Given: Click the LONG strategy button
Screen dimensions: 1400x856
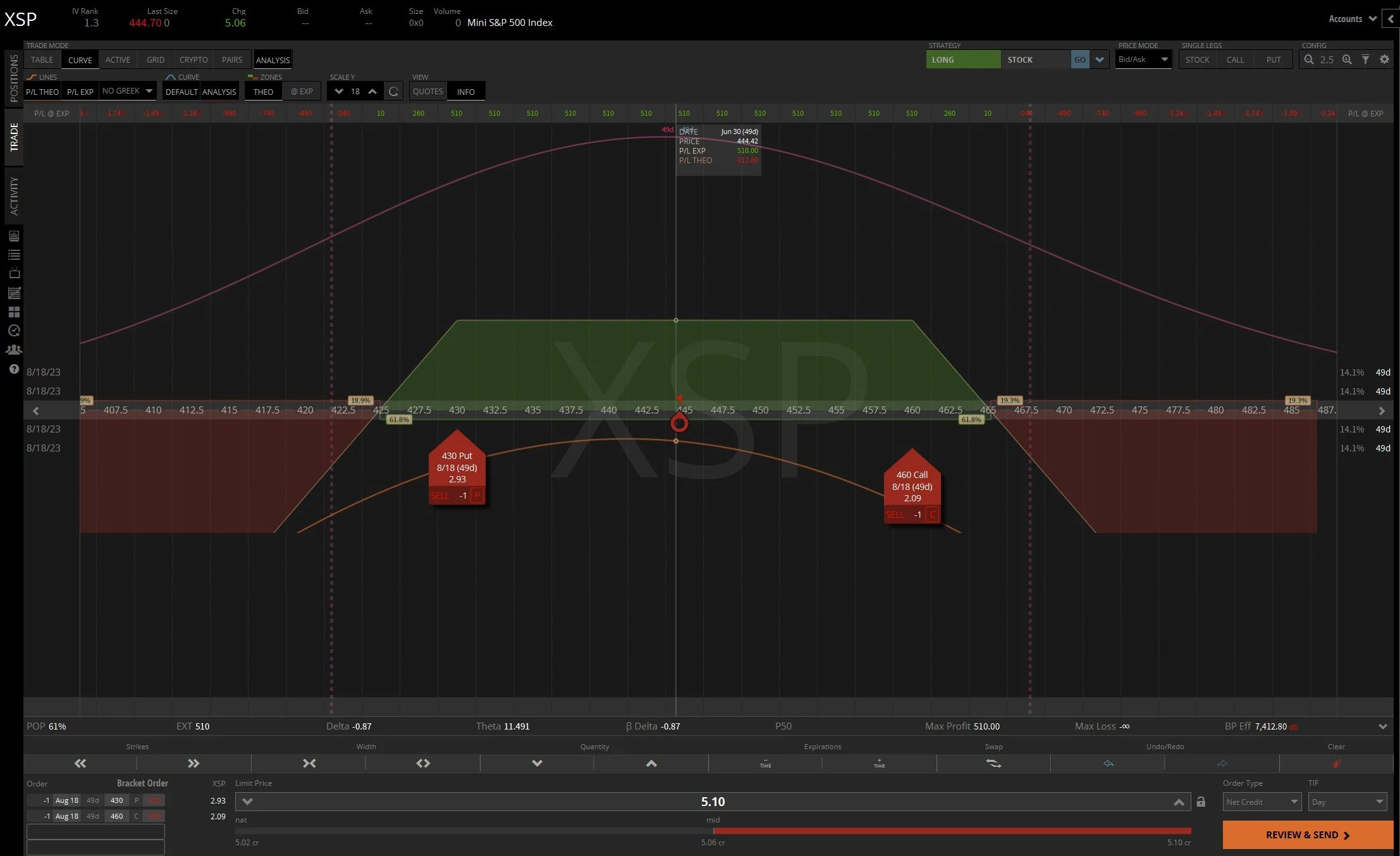Looking at the screenshot, I should [963, 59].
